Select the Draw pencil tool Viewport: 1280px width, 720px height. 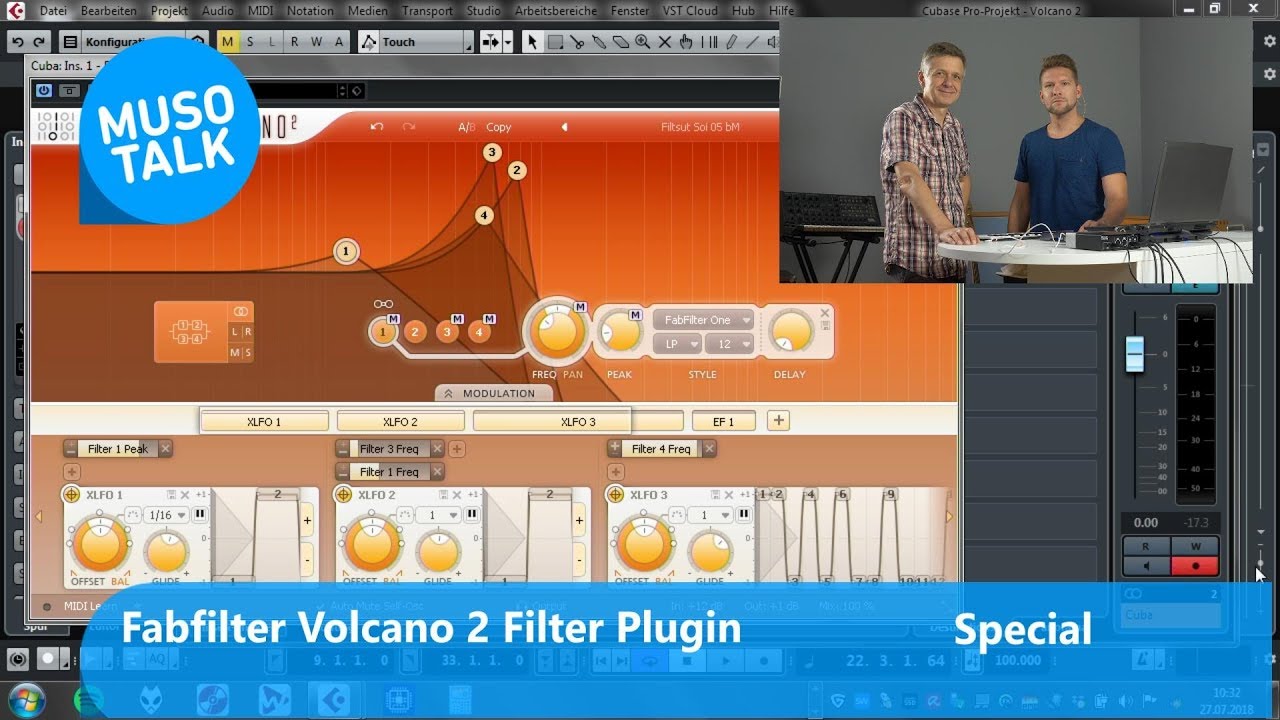pyautogui.click(x=731, y=42)
